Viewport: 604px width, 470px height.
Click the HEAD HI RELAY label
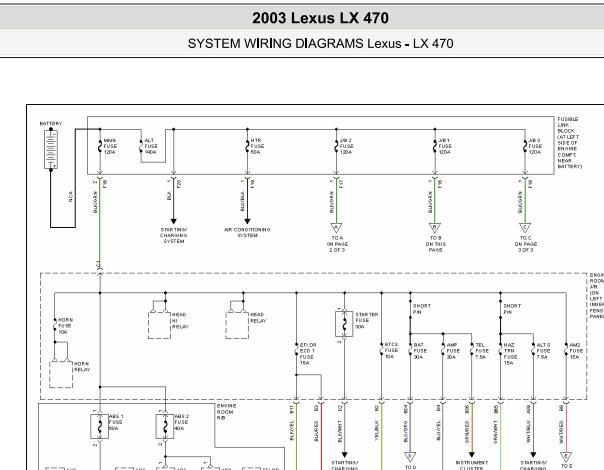coord(180,321)
